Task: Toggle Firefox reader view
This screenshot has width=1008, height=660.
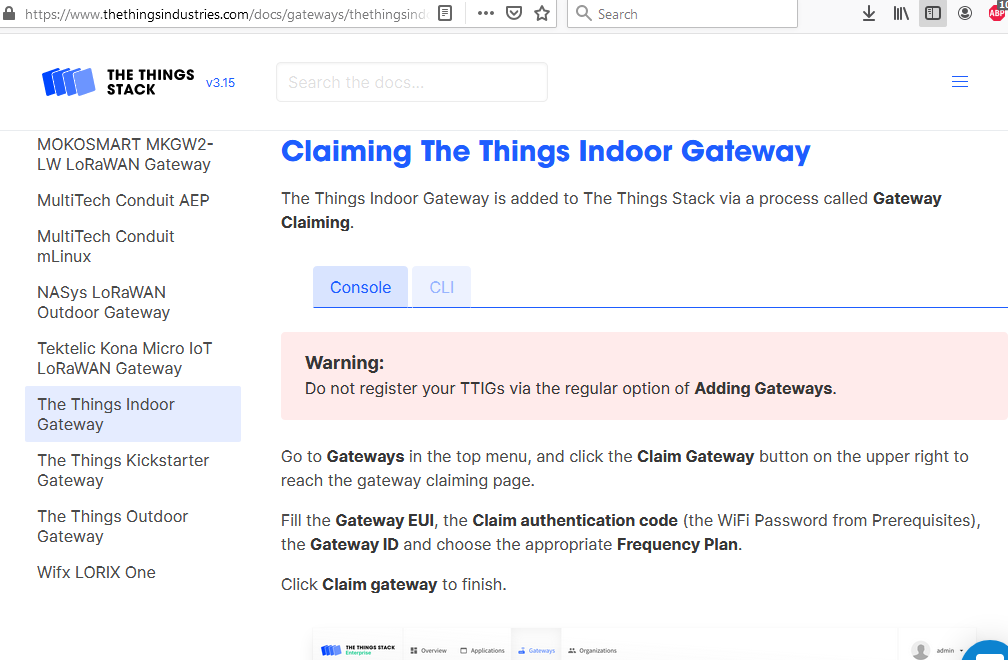Action: click(x=445, y=14)
